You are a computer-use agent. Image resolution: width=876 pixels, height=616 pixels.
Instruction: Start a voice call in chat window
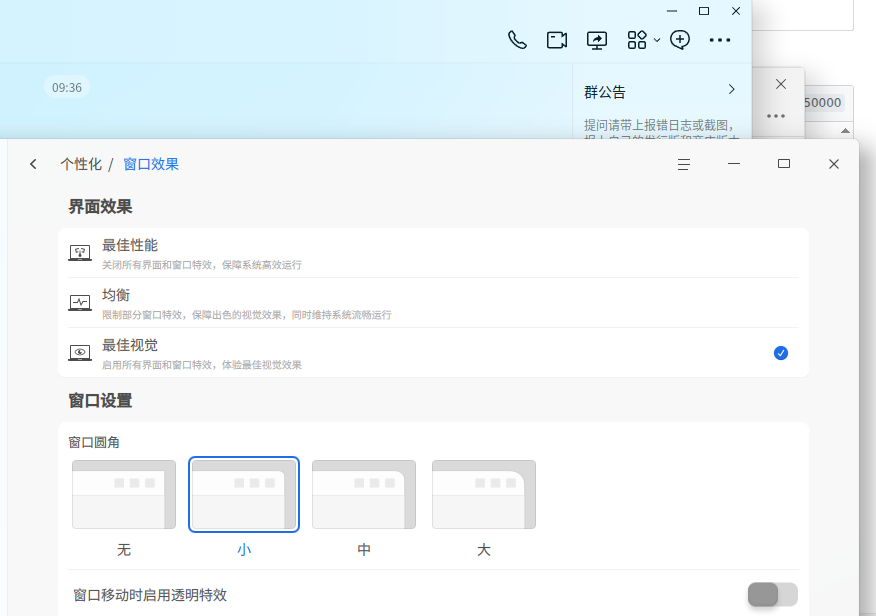pyautogui.click(x=517, y=40)
